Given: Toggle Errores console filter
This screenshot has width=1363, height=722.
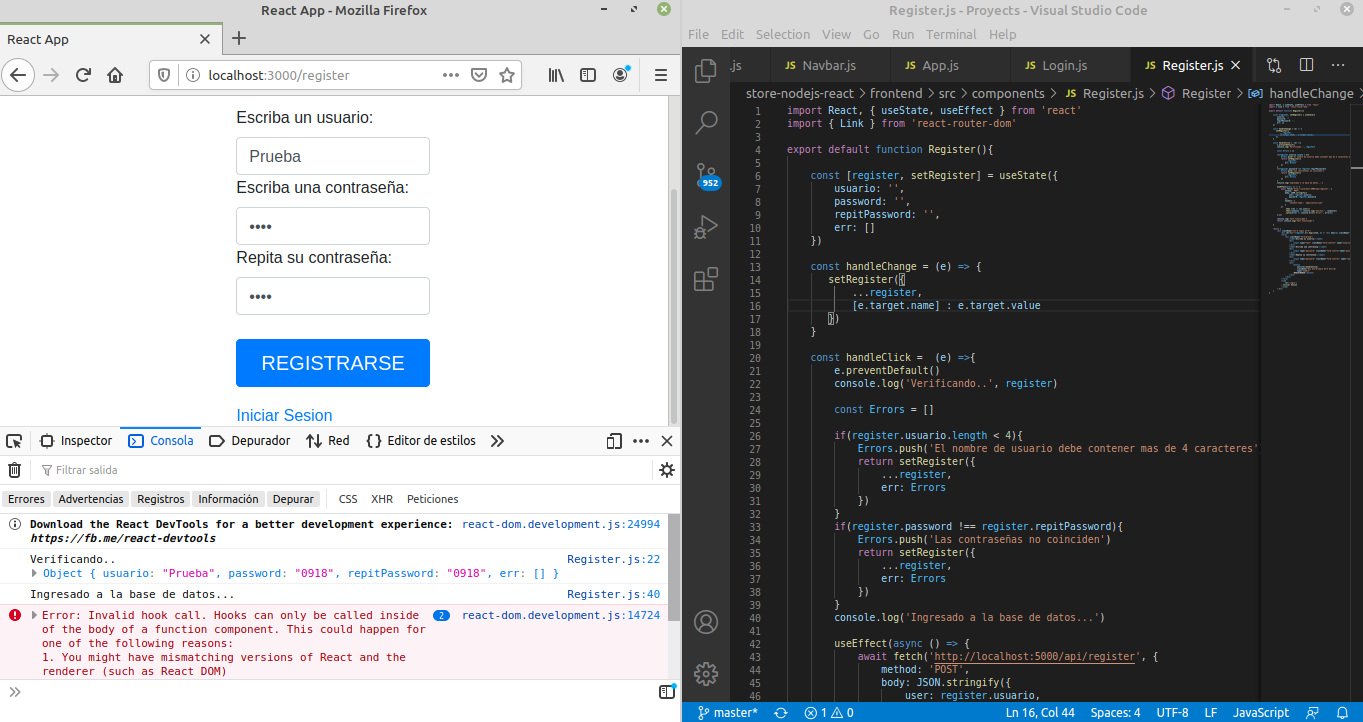Looking at the screenshot, I should coord(26,499).
